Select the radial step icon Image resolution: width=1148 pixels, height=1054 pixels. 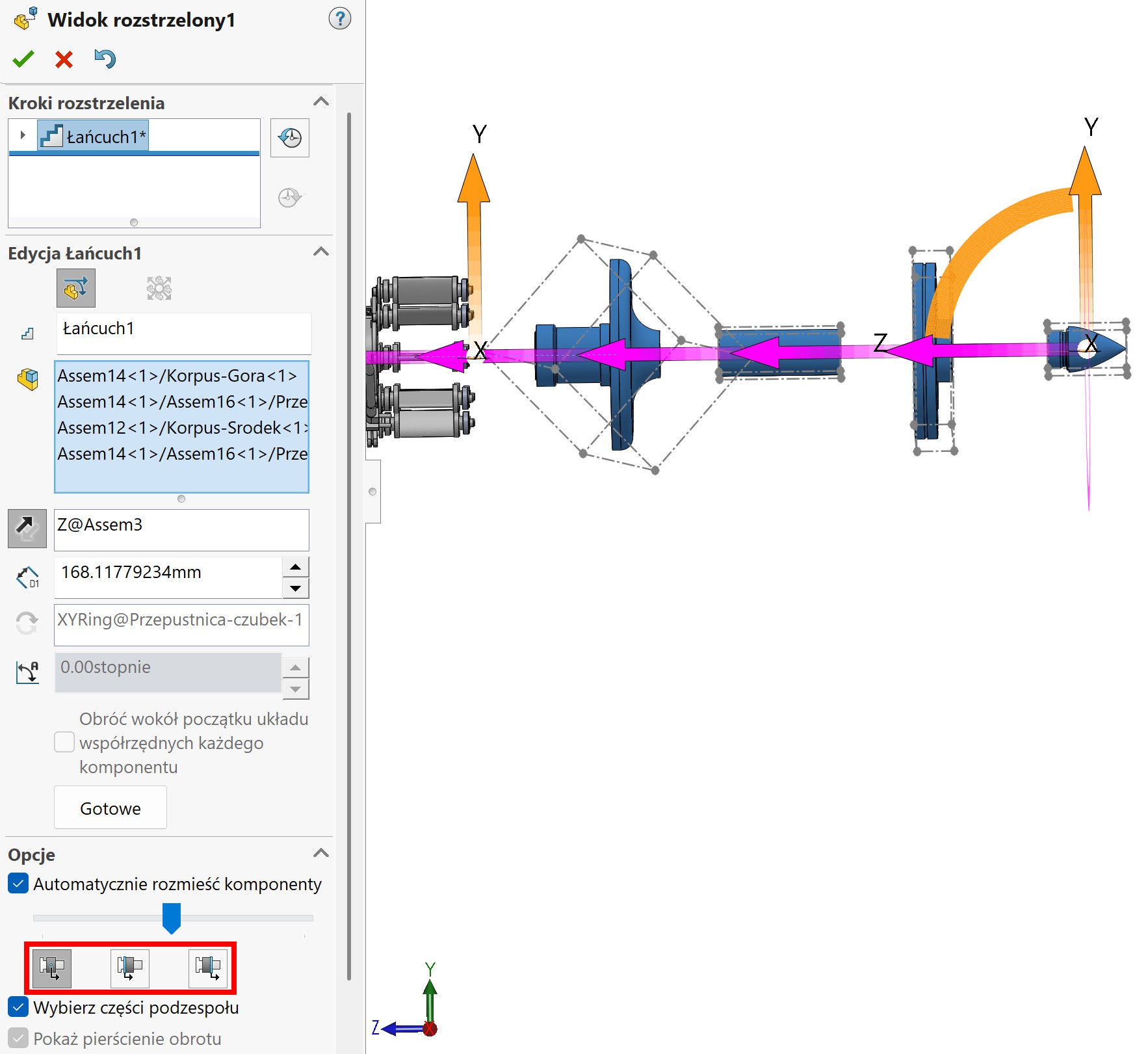[x=159, y=288]
